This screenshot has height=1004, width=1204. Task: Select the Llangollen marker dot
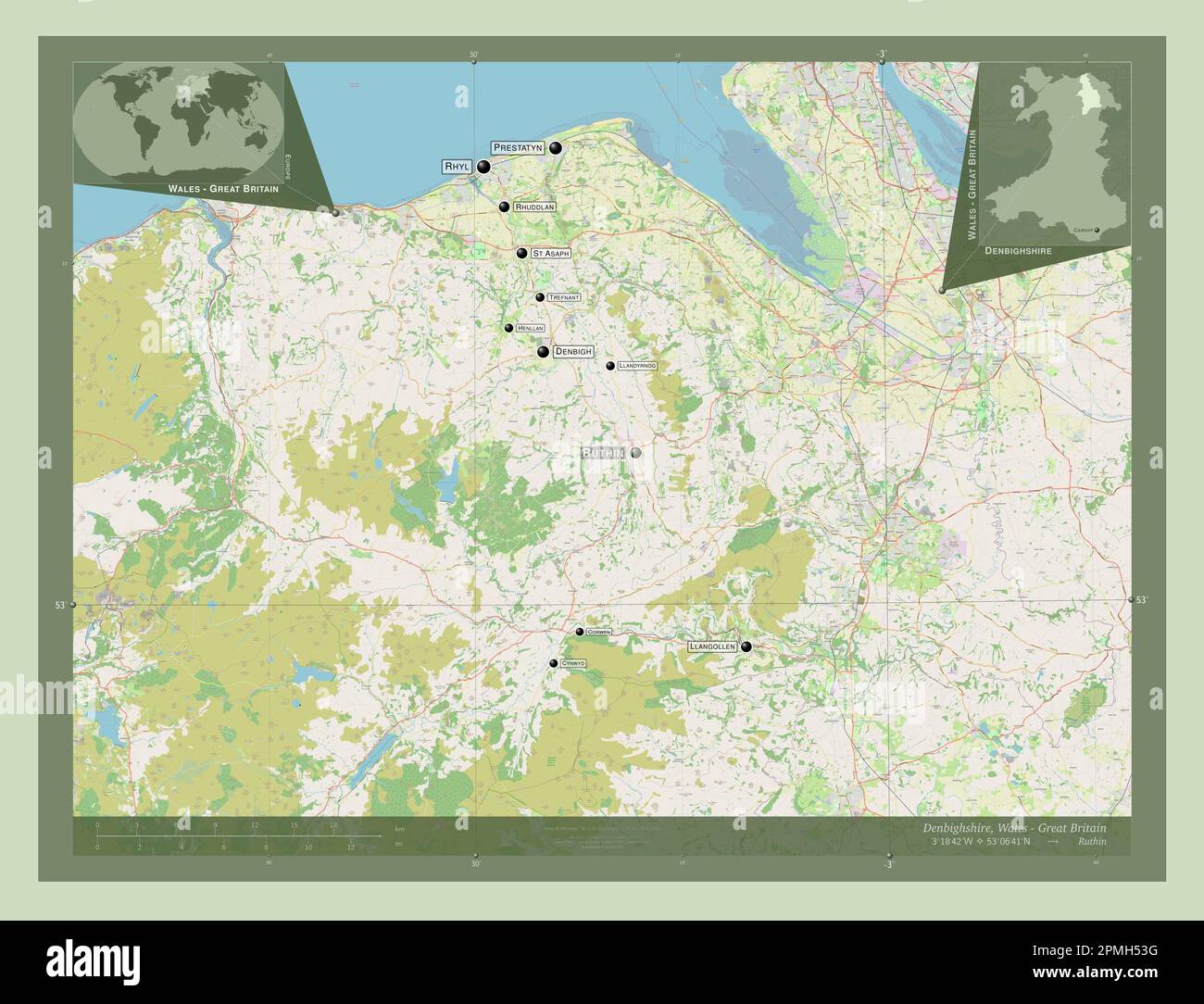coord(746,647)
